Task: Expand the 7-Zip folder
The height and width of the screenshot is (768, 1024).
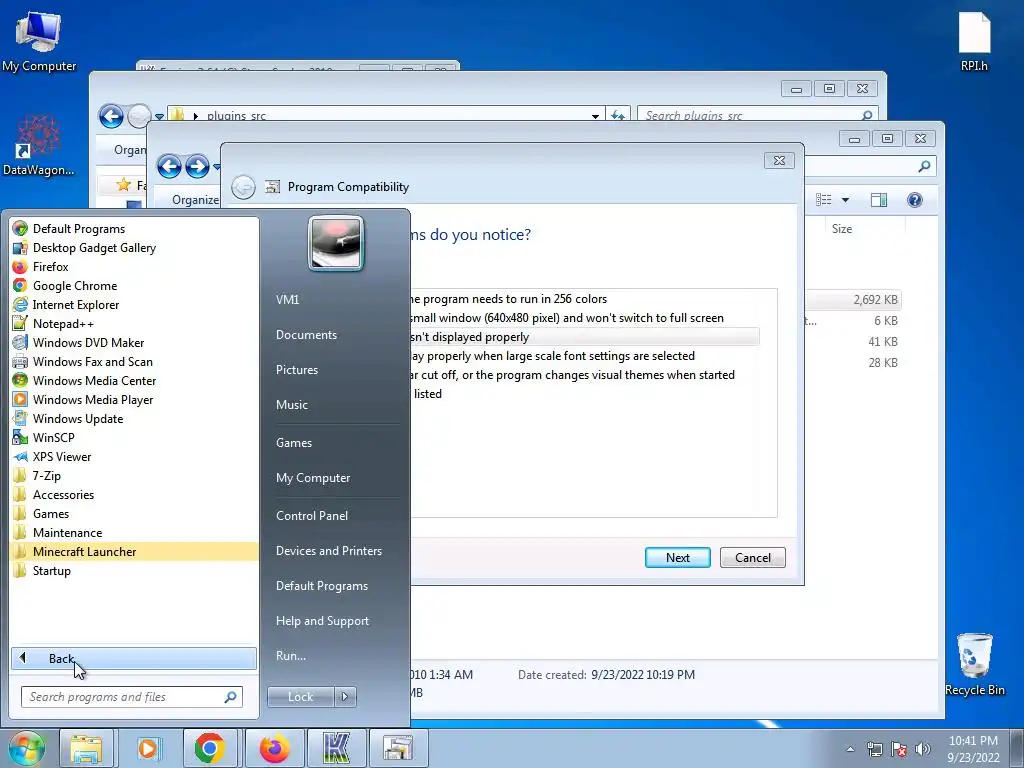Action: [x=46, y=475]
